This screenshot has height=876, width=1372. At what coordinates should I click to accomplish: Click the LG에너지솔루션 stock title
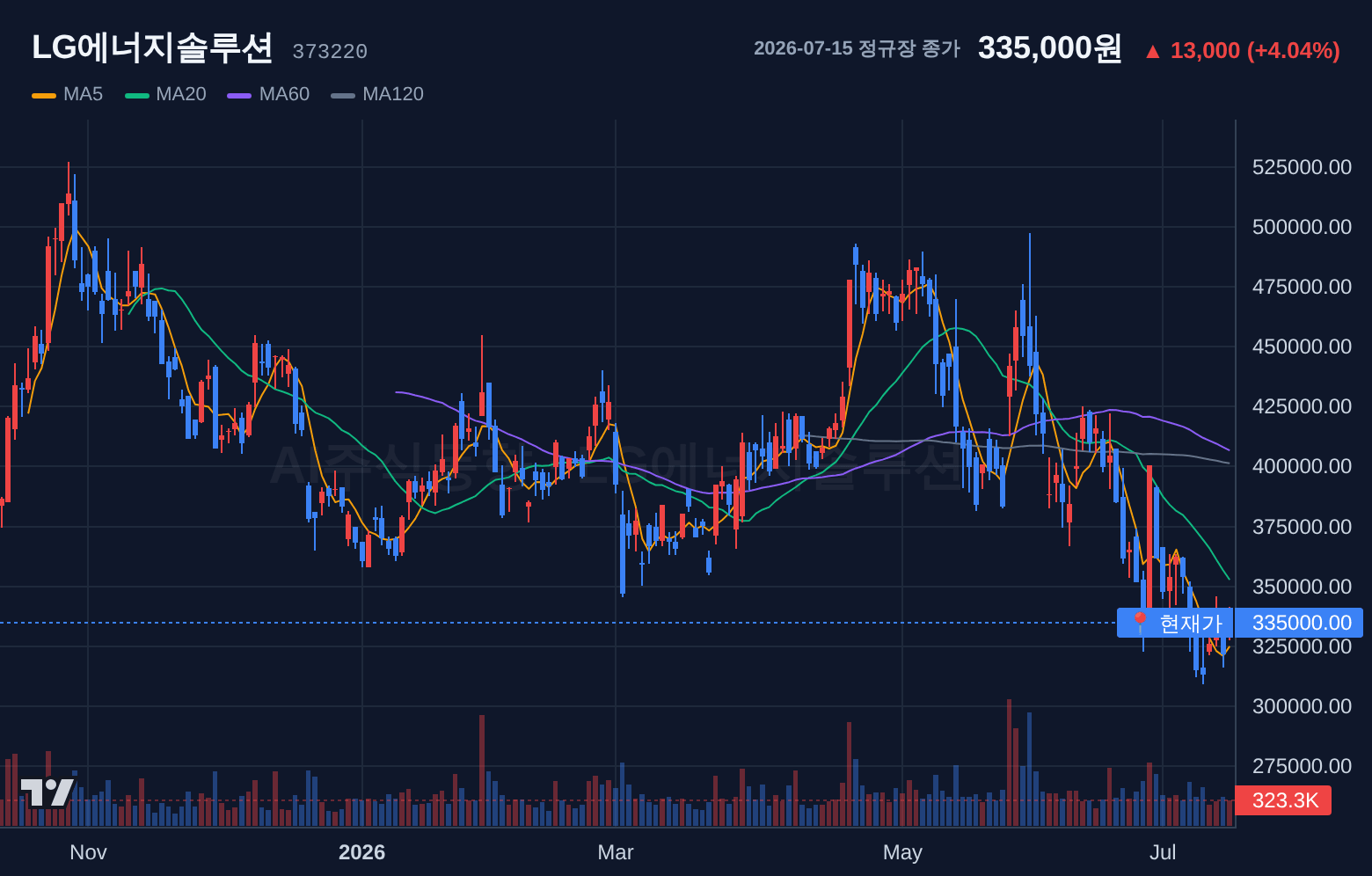152,47
